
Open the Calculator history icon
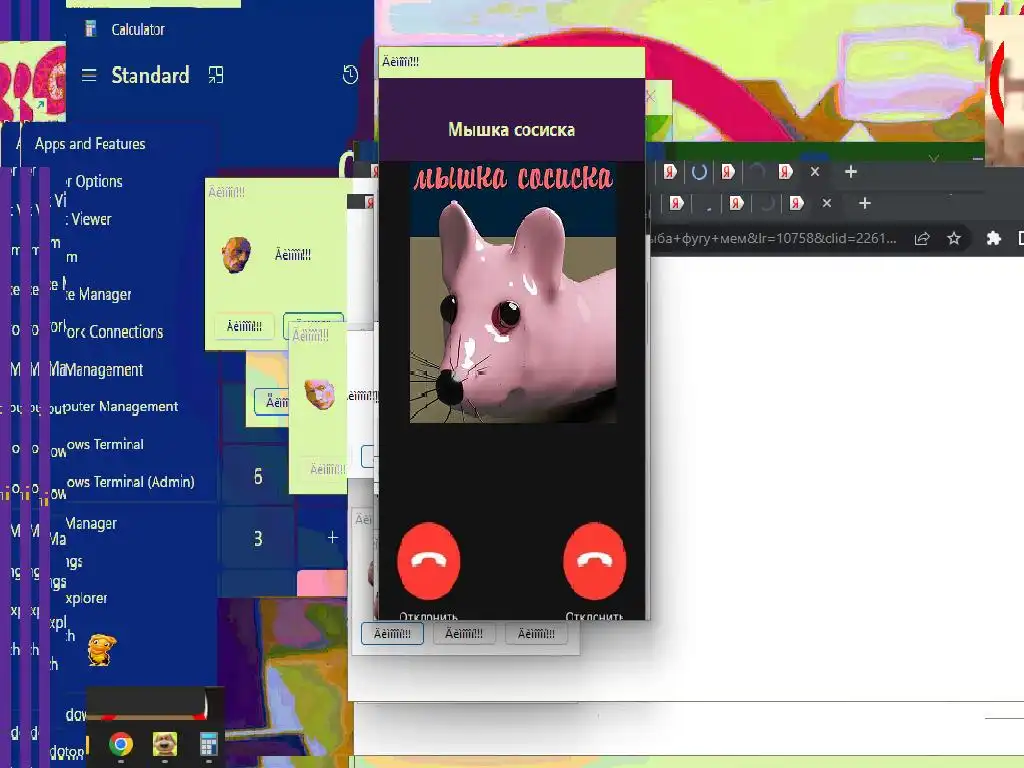coord(350,75)
